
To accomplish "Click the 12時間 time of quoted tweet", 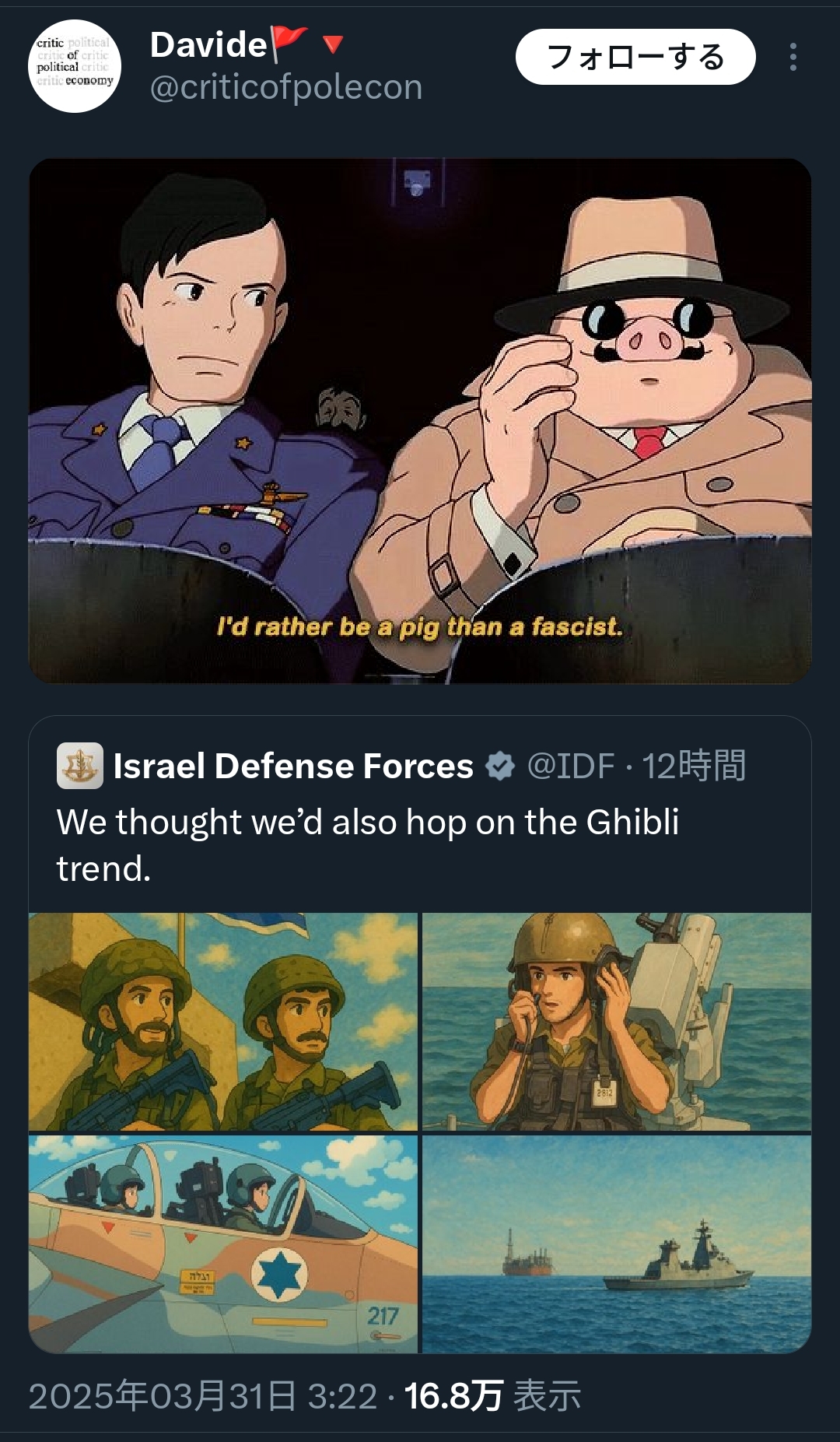I will point(694,766).
